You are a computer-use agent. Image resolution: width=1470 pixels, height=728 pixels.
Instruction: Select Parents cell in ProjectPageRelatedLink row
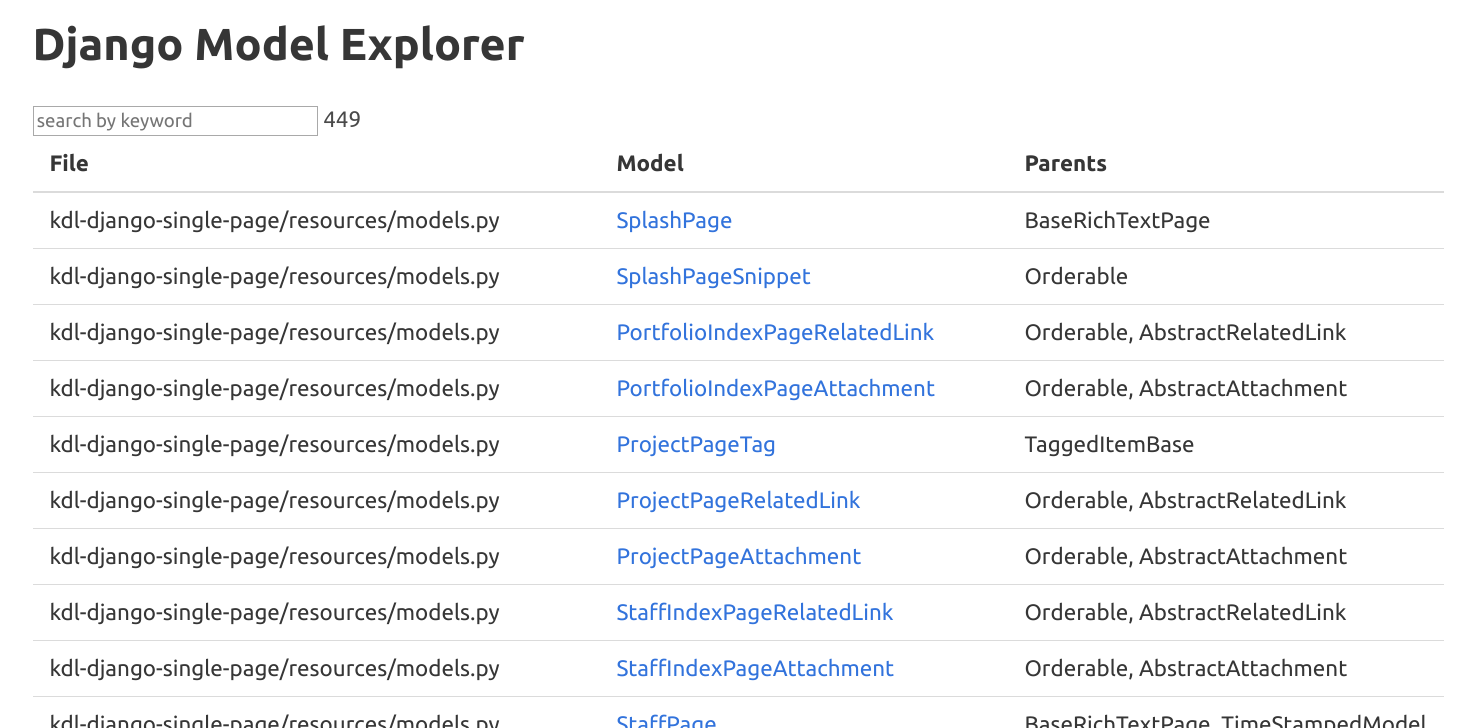tap(1185, 501)
